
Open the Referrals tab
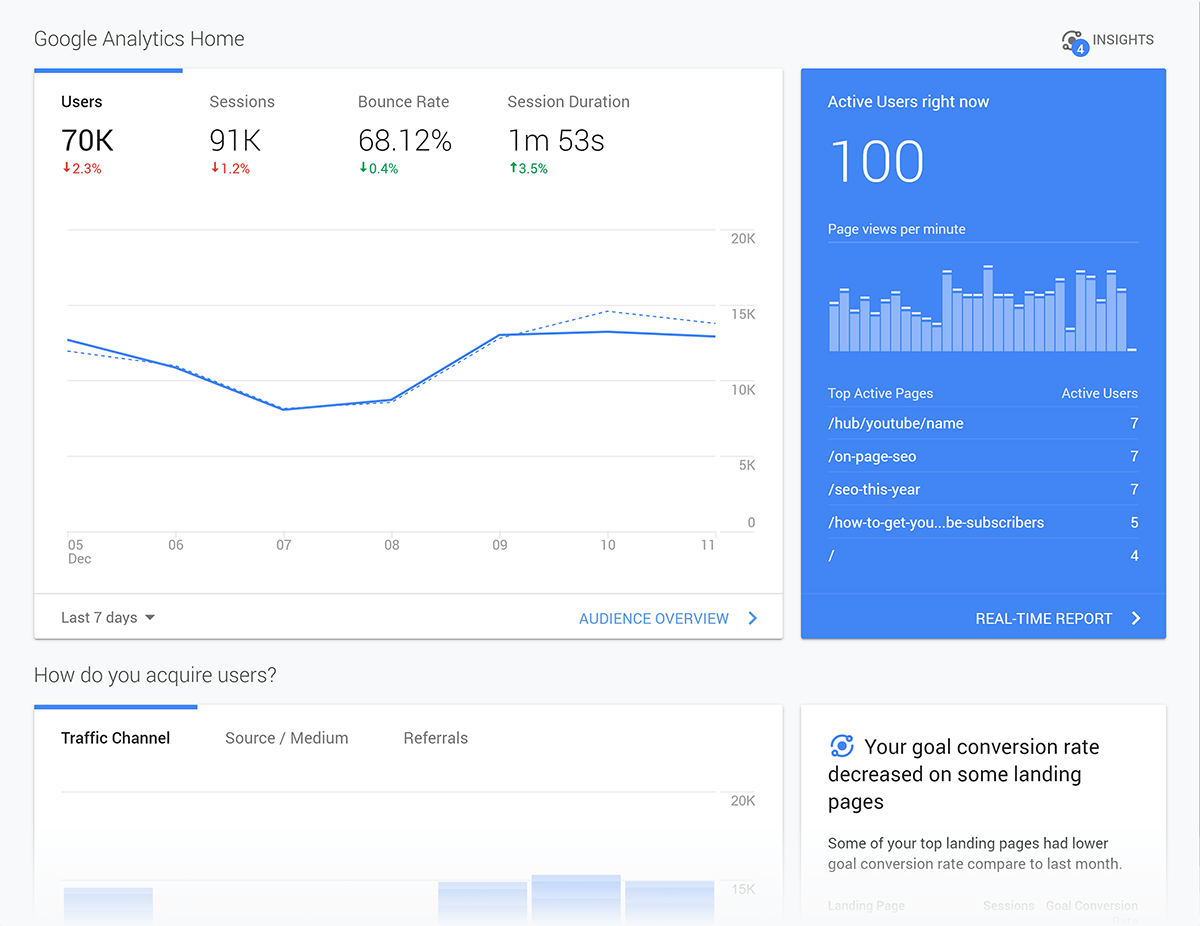[435, 737]
